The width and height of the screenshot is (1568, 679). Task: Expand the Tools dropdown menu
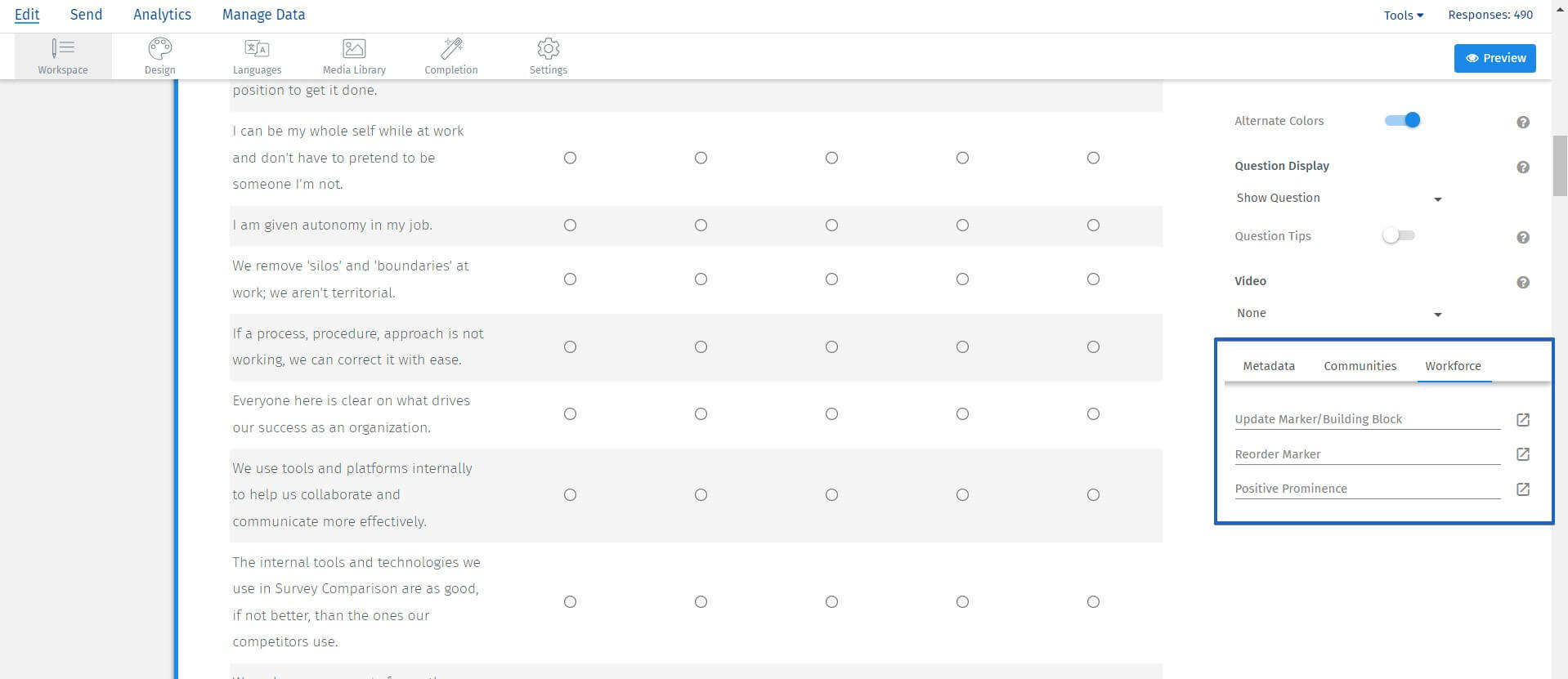coord(1403,15)
